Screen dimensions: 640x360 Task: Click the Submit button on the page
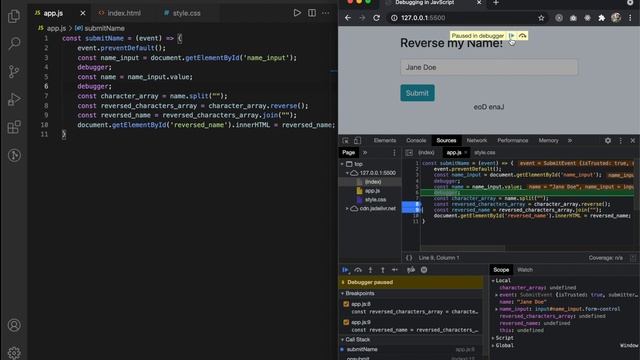pyautogui.click(x=417, y=93)
